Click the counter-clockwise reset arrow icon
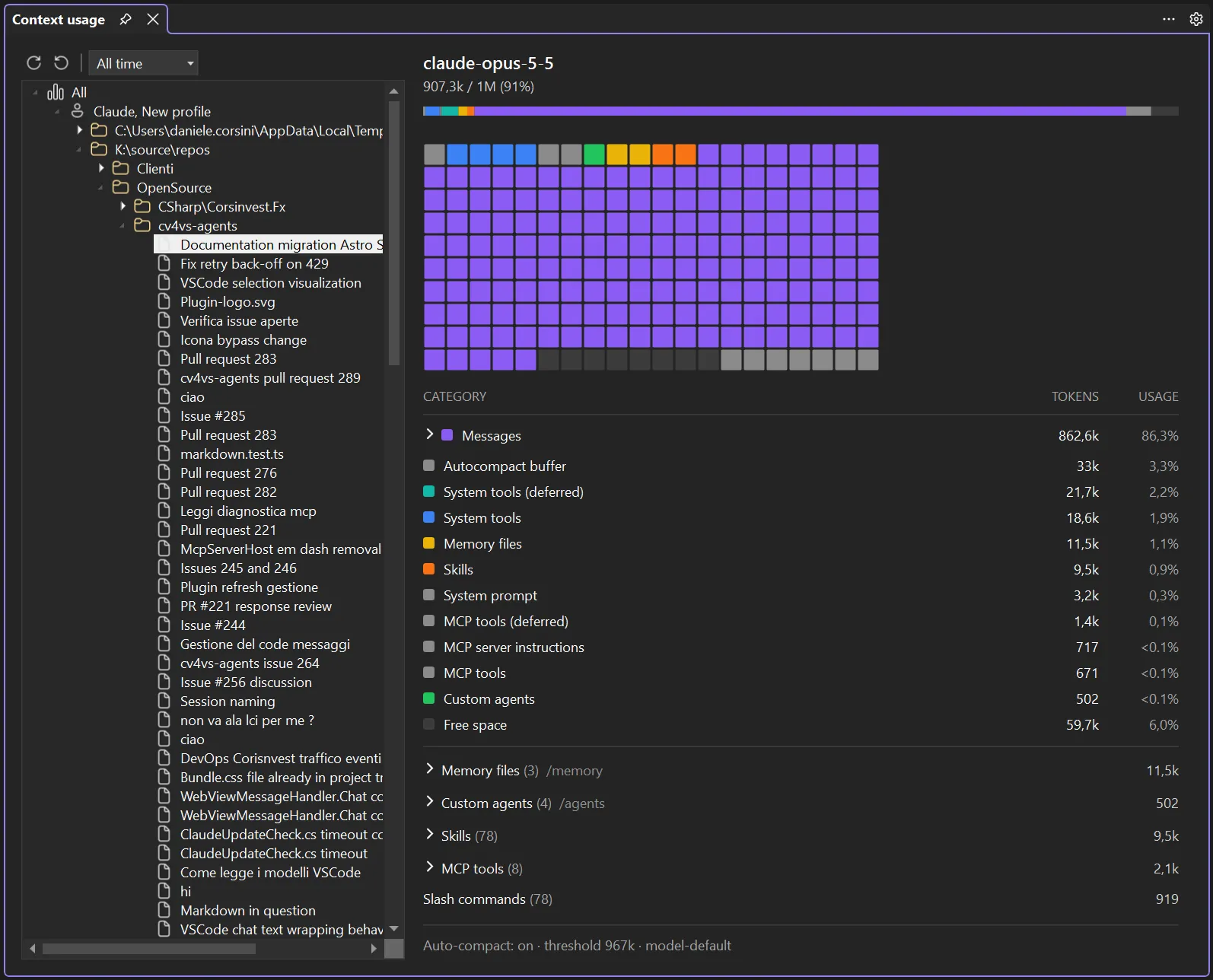 tap(61, 63)
